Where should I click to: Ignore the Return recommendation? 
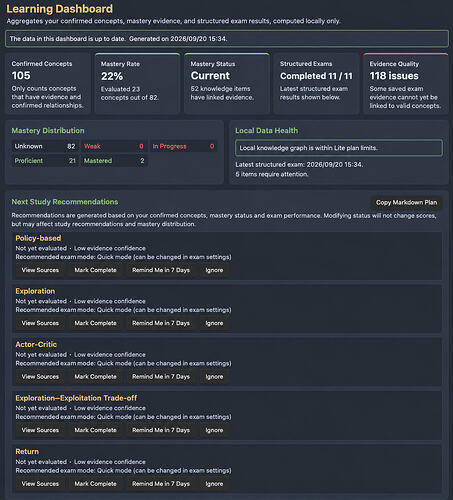(x=214, y=484)
